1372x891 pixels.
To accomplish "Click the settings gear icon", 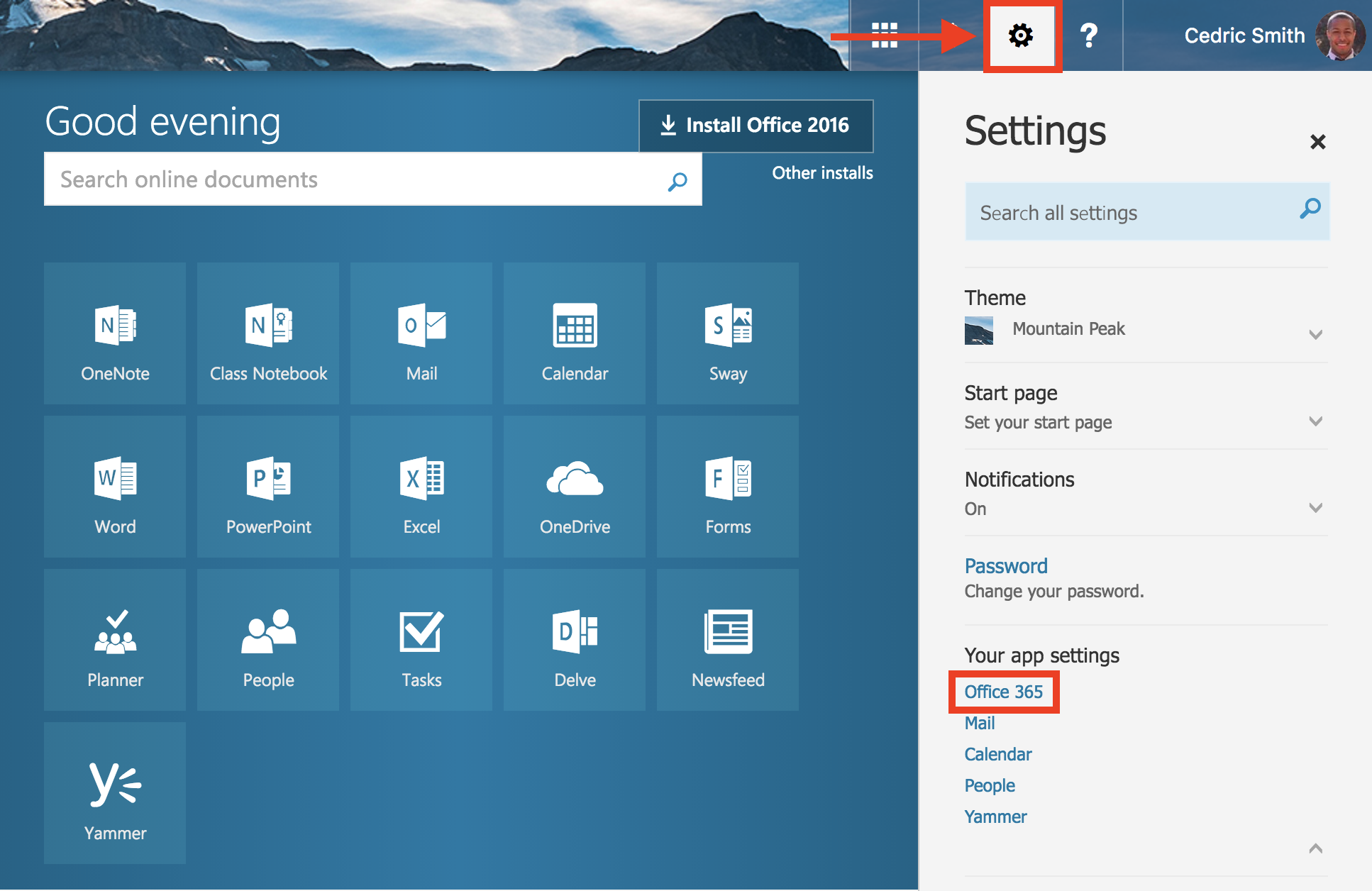I will pyautogui.click(x=1021, y=35).
